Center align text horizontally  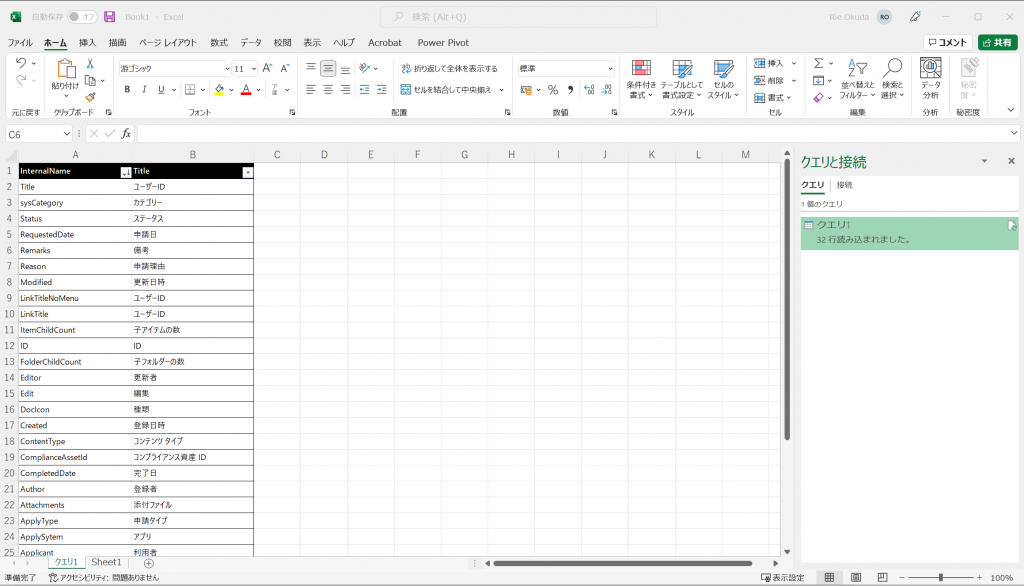click(x=328, y=89)
